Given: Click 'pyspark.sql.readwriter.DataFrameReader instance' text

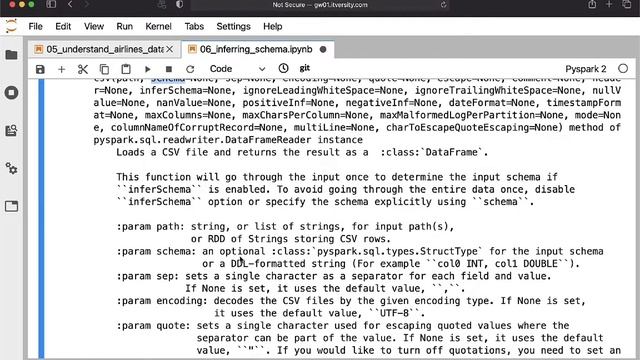Looking at the screenshot, I should coord(228,140).
